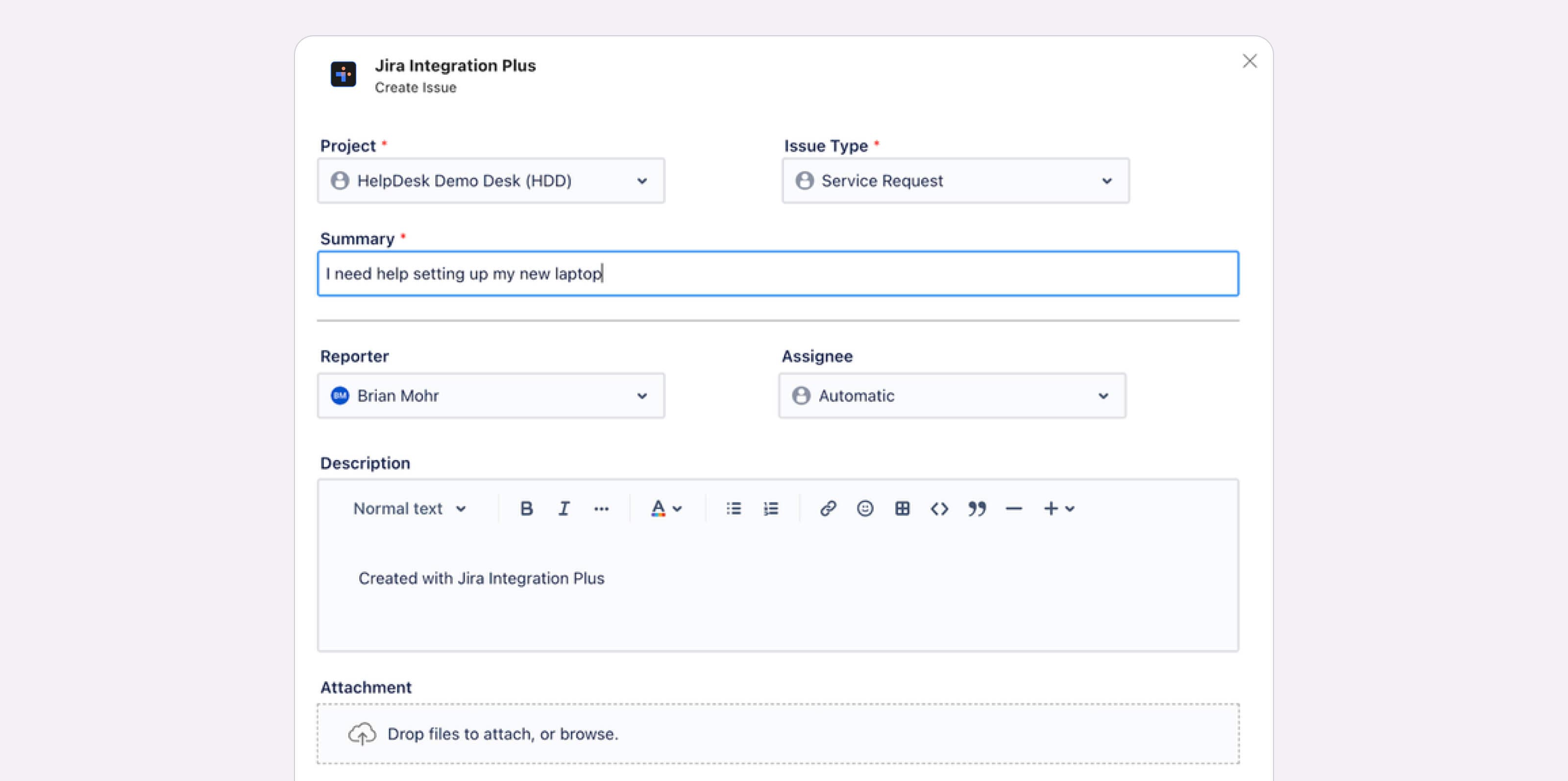Click the 'Summary' label
1568x781 pixels.
point(357,239)
